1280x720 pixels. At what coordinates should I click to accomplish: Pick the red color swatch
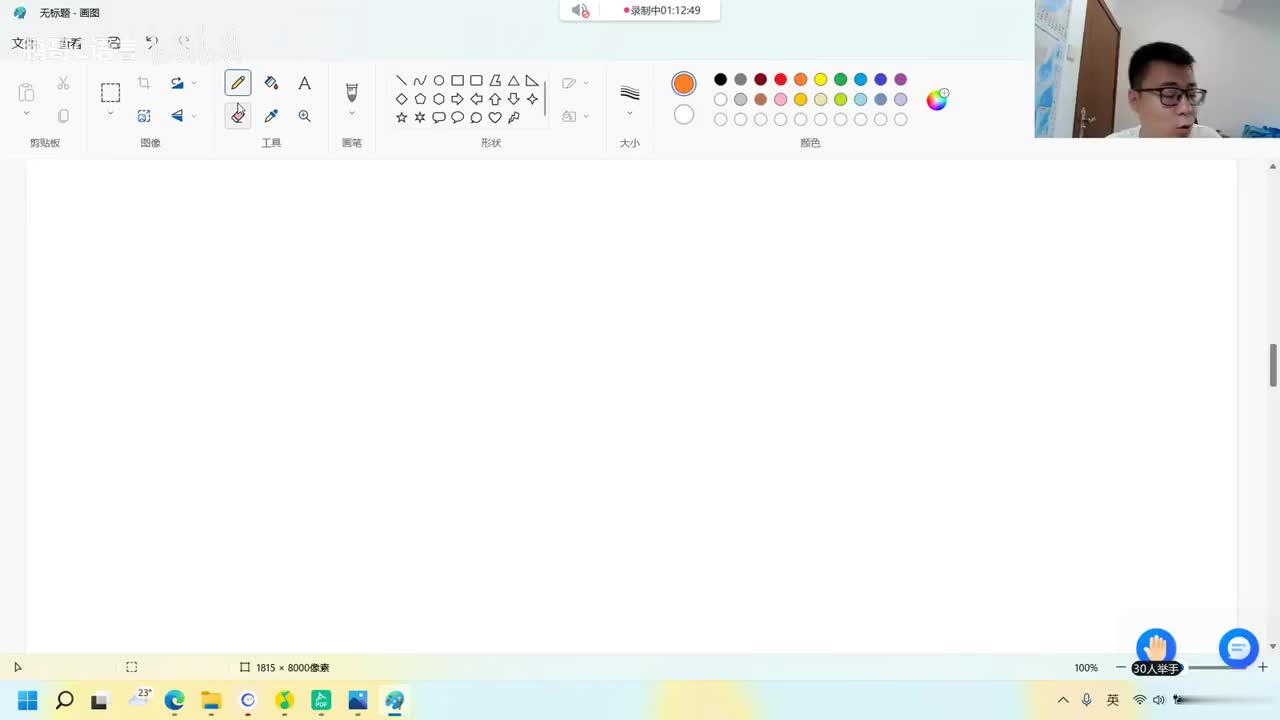tap(780, 79)
